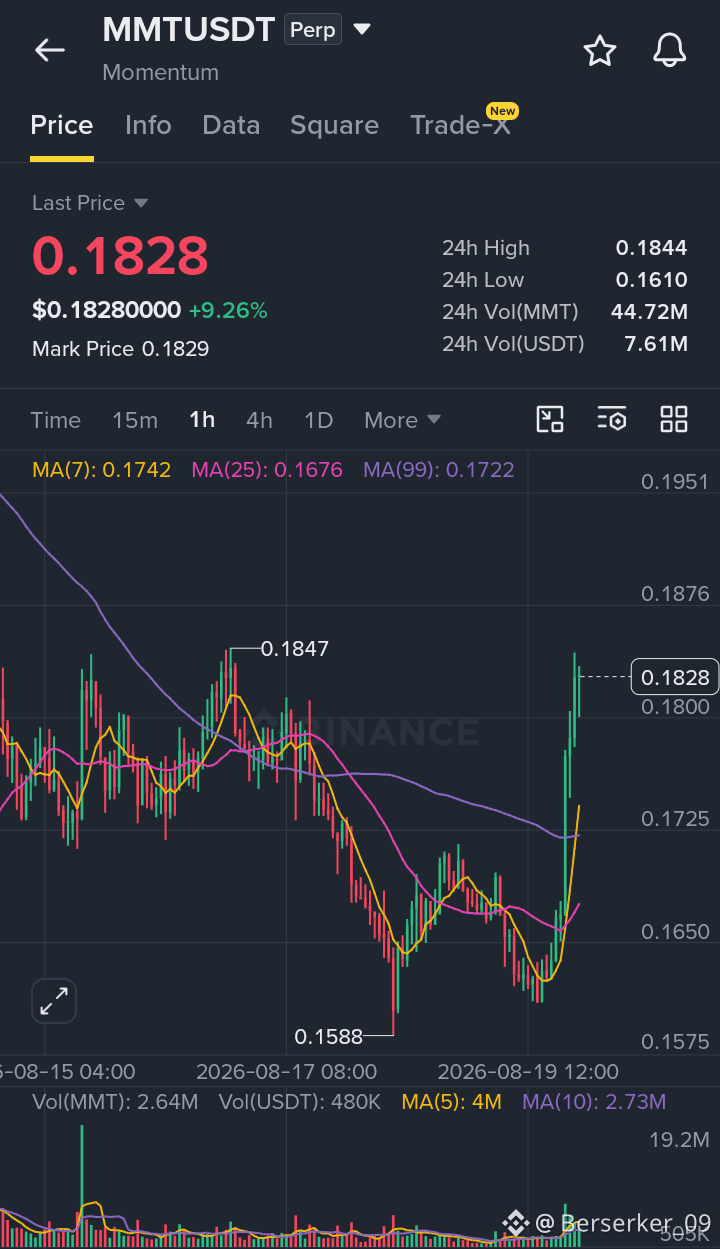Open MMTUSDT pair selector dropdown arrow
Viewport: 720px width, 1249px height.
pyautogui.click(x=362, y=30)
